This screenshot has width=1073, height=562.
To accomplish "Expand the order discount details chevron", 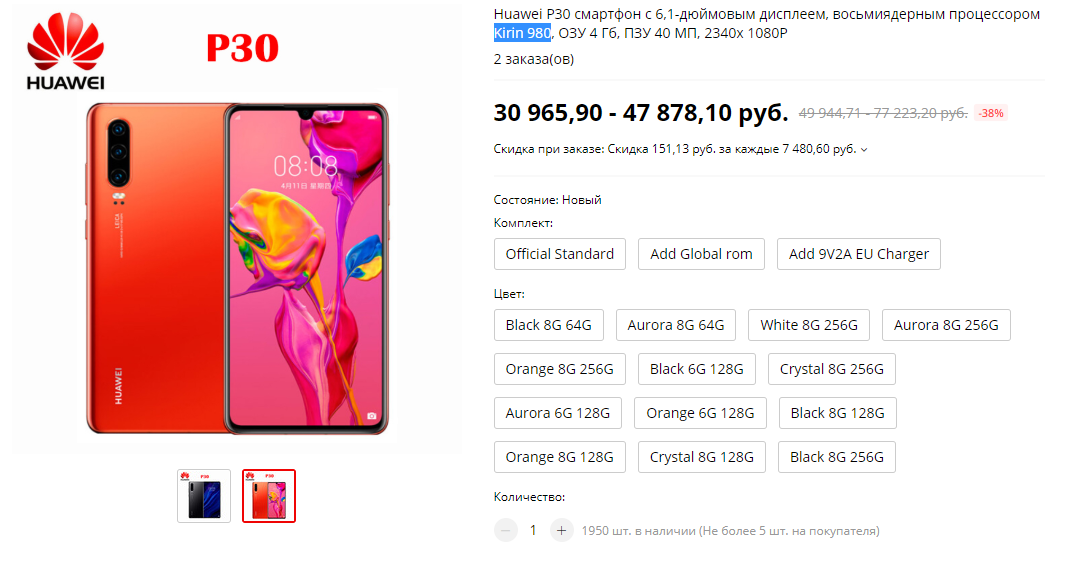I will [864, 150].
